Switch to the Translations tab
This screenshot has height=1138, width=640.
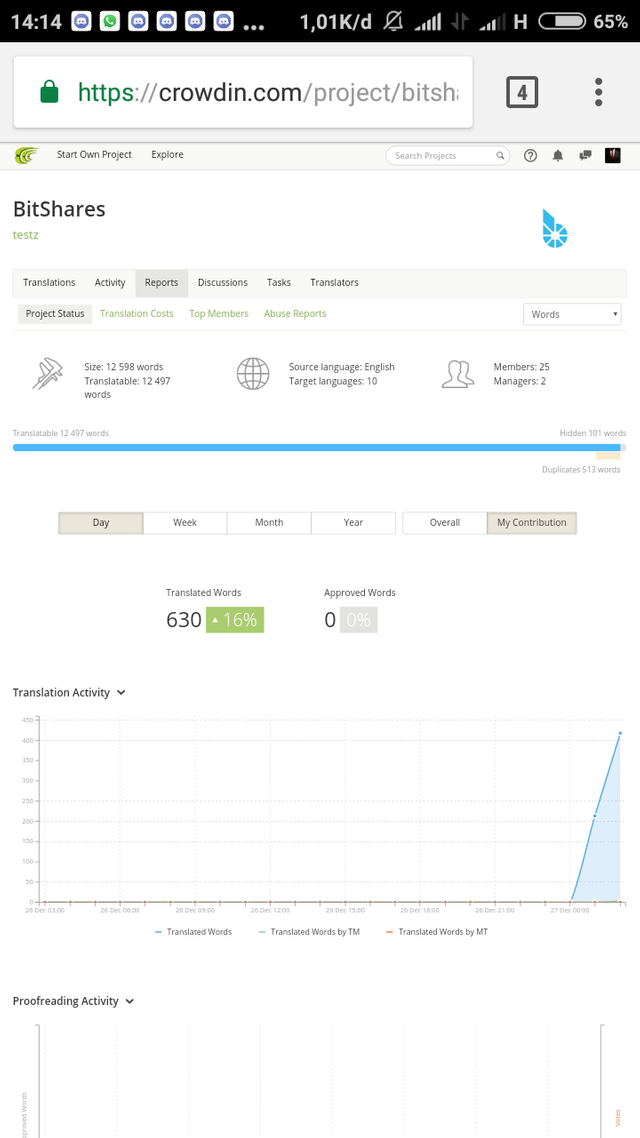point(49,283)
